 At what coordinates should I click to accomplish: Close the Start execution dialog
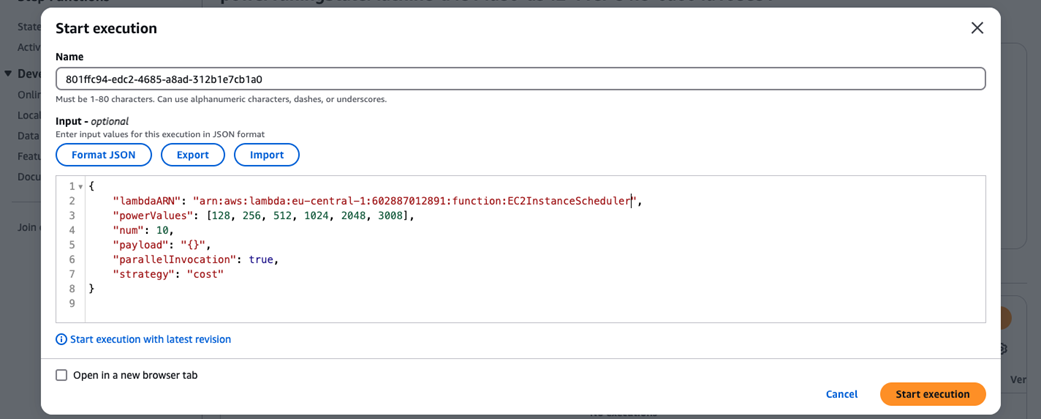click(977, 28)
